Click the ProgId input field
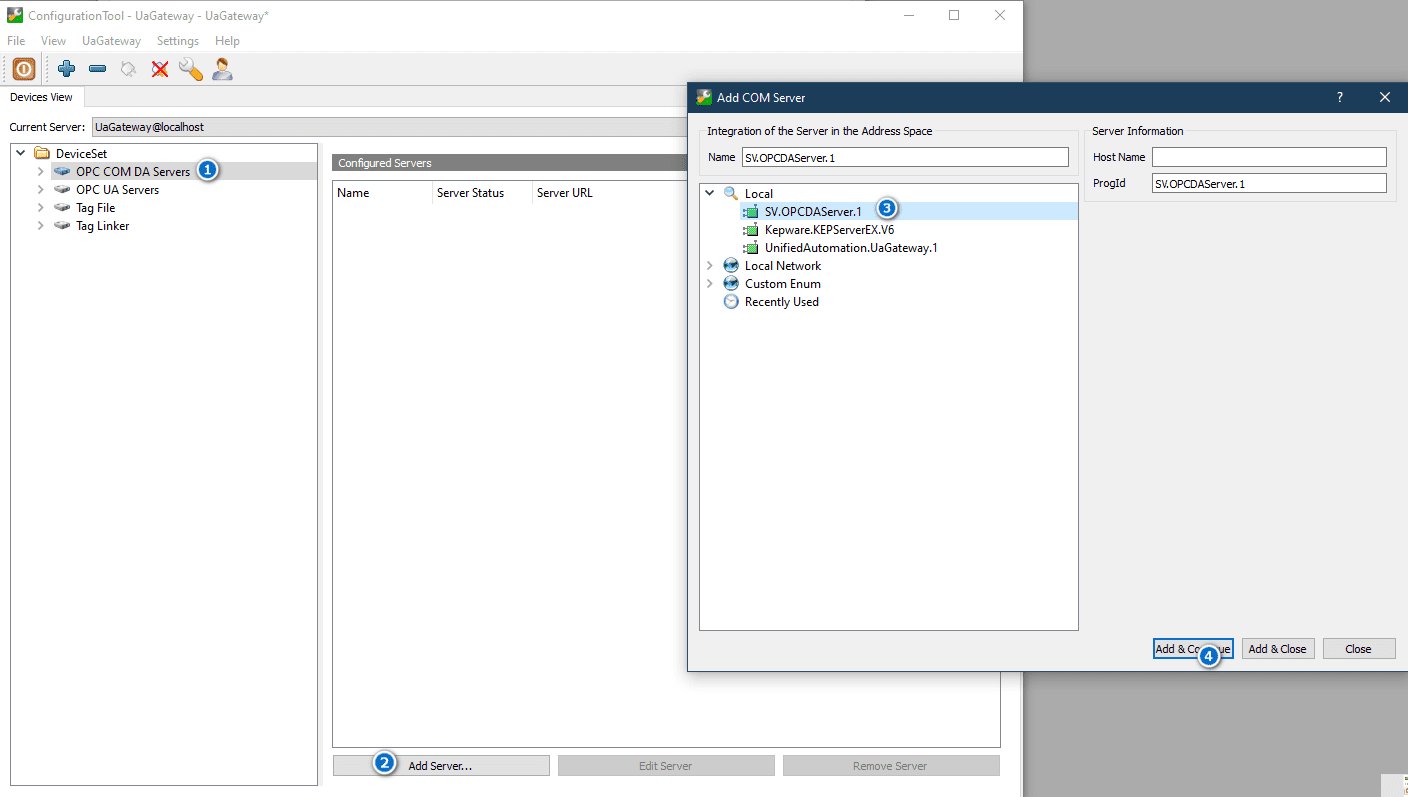Screen dimensions: 1408x797 click(1269, 183)
